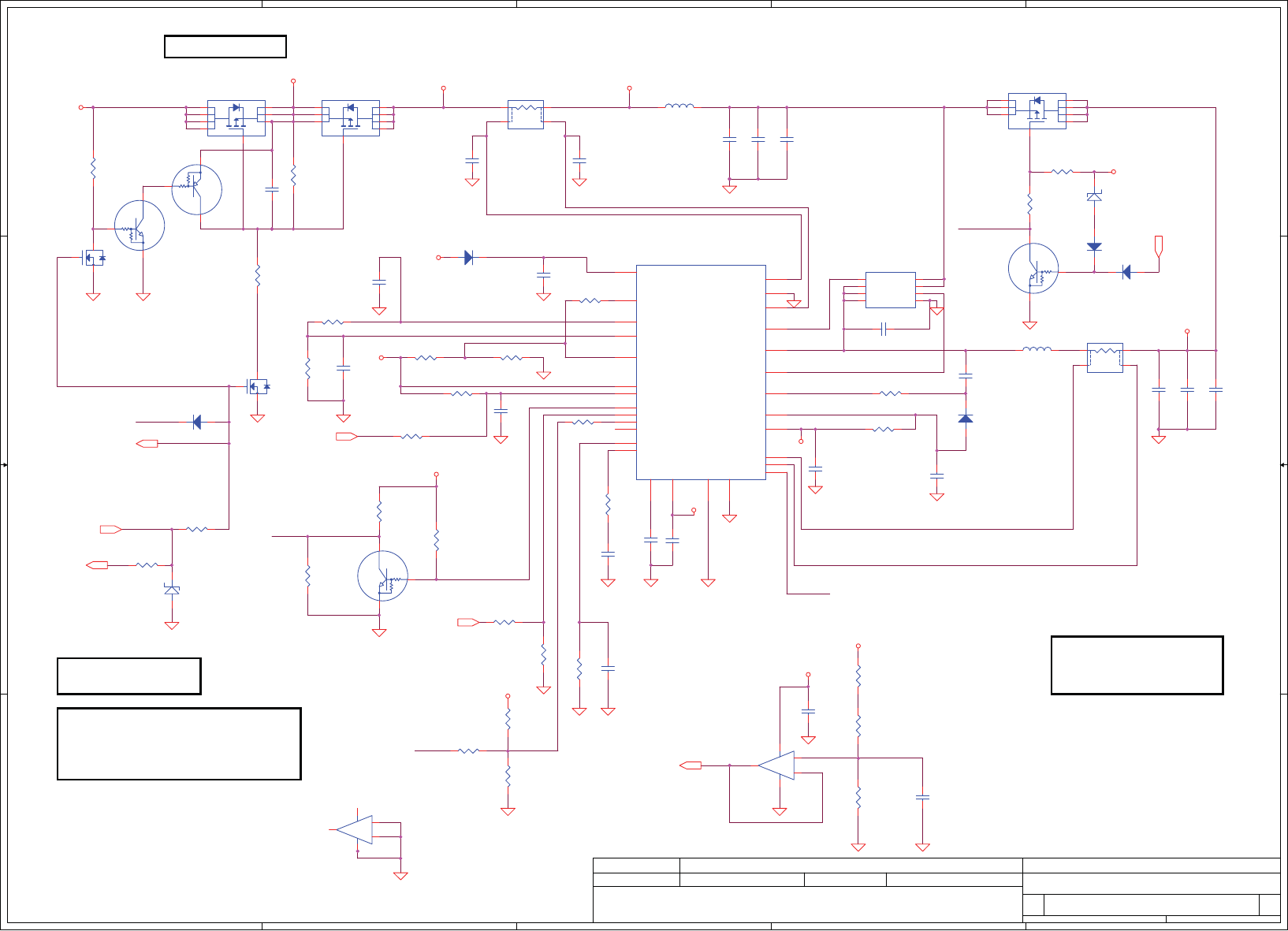Select the upper transistor circle of the top-left pair
The image size is (1288, 931).
(197, 189)
